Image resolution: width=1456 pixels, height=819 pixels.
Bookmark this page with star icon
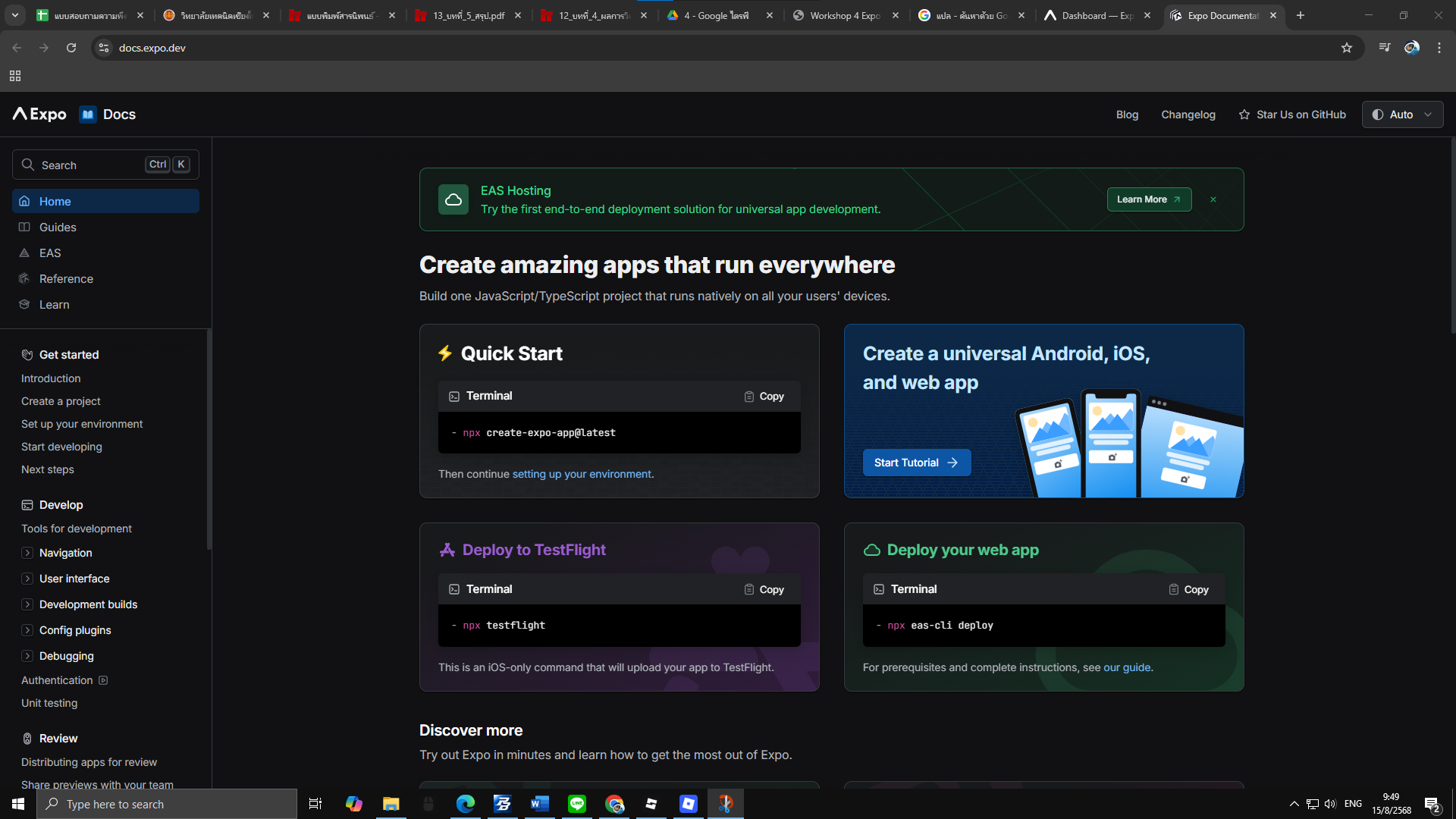click(x=1347, y=48)
